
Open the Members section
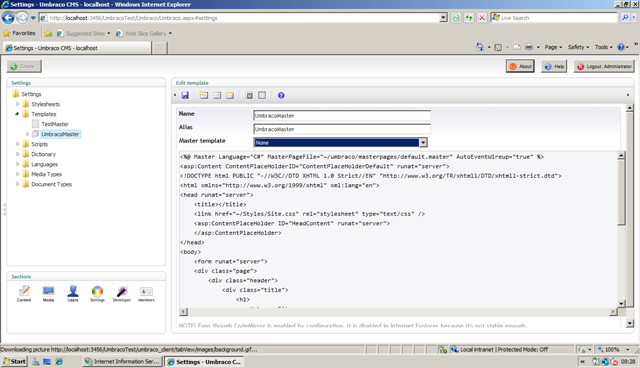point(146,294)
